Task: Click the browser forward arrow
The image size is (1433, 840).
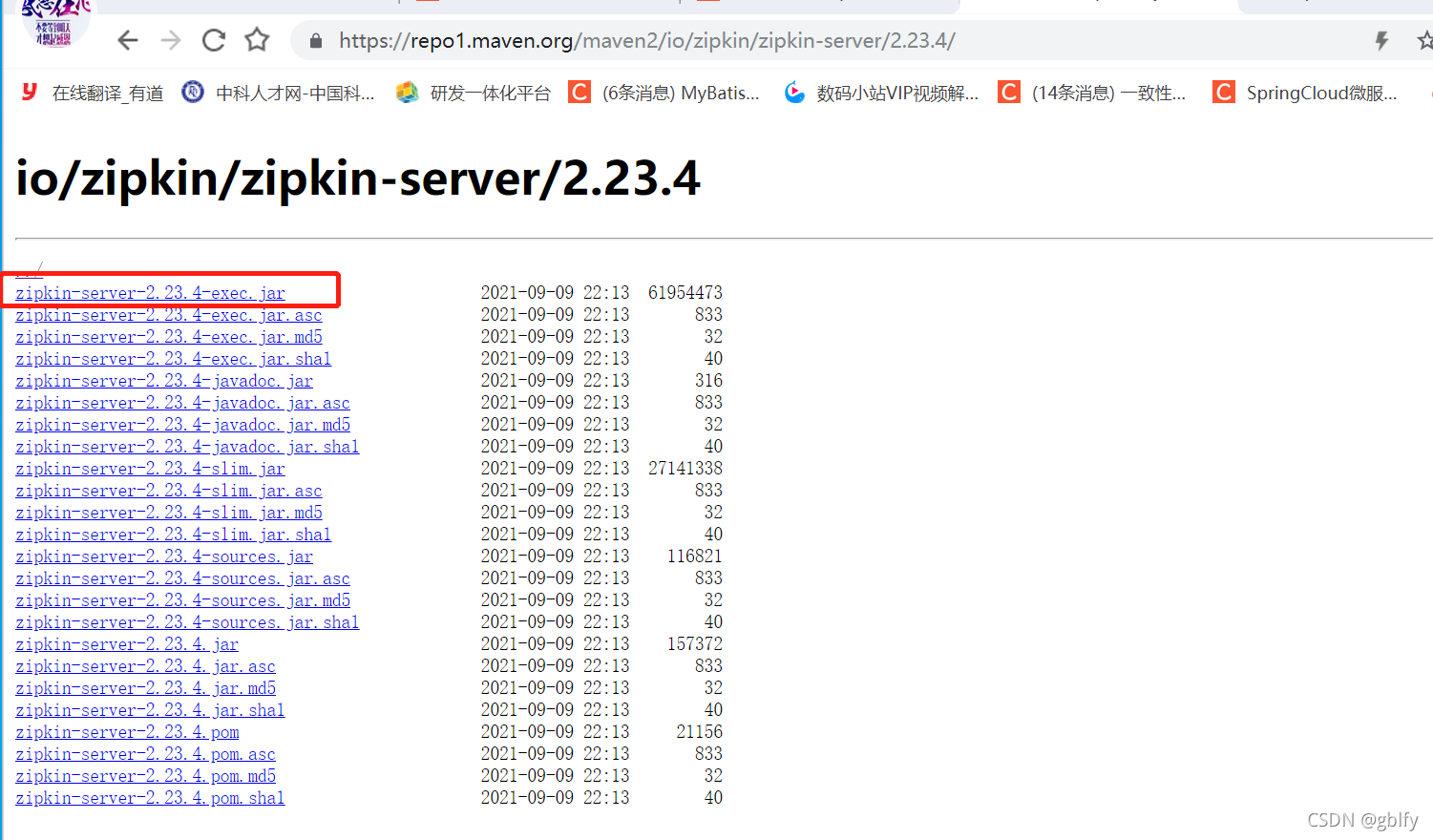Action: 171,40
